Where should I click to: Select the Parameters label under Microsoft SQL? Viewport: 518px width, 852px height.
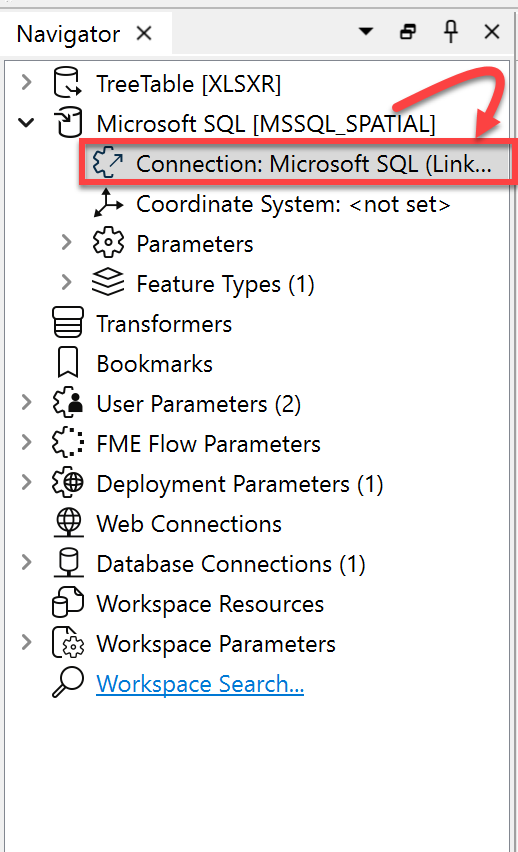click(195, 244)
